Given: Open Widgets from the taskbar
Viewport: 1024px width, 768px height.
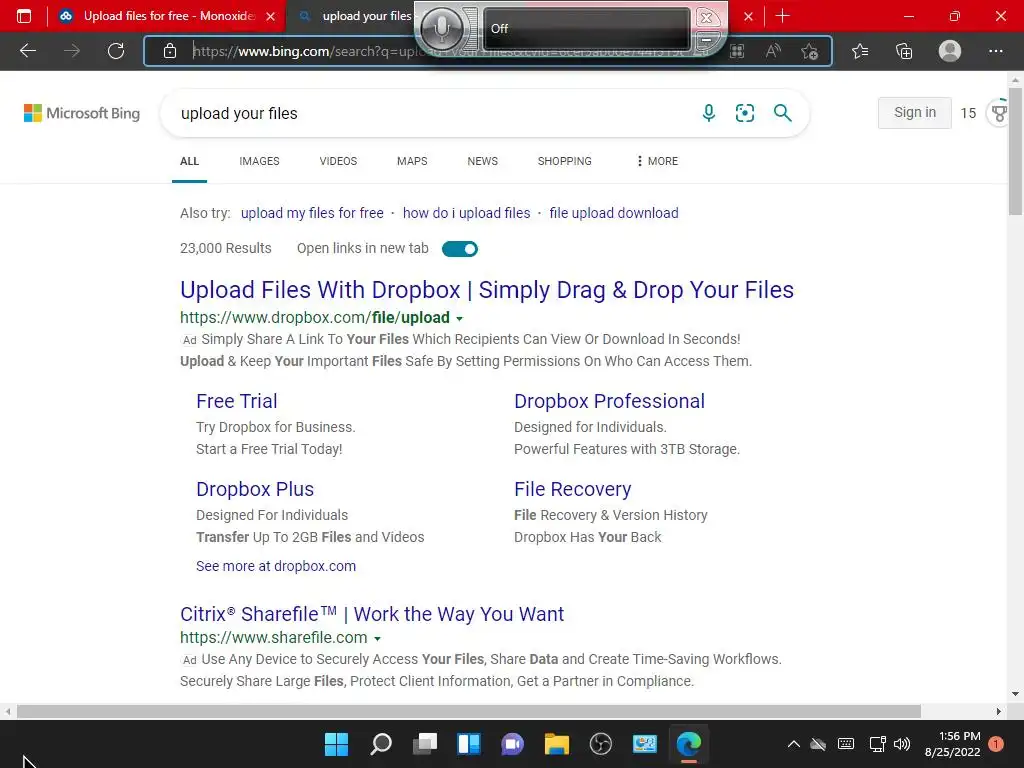Looking at the screenshot, I should point(469,744).
